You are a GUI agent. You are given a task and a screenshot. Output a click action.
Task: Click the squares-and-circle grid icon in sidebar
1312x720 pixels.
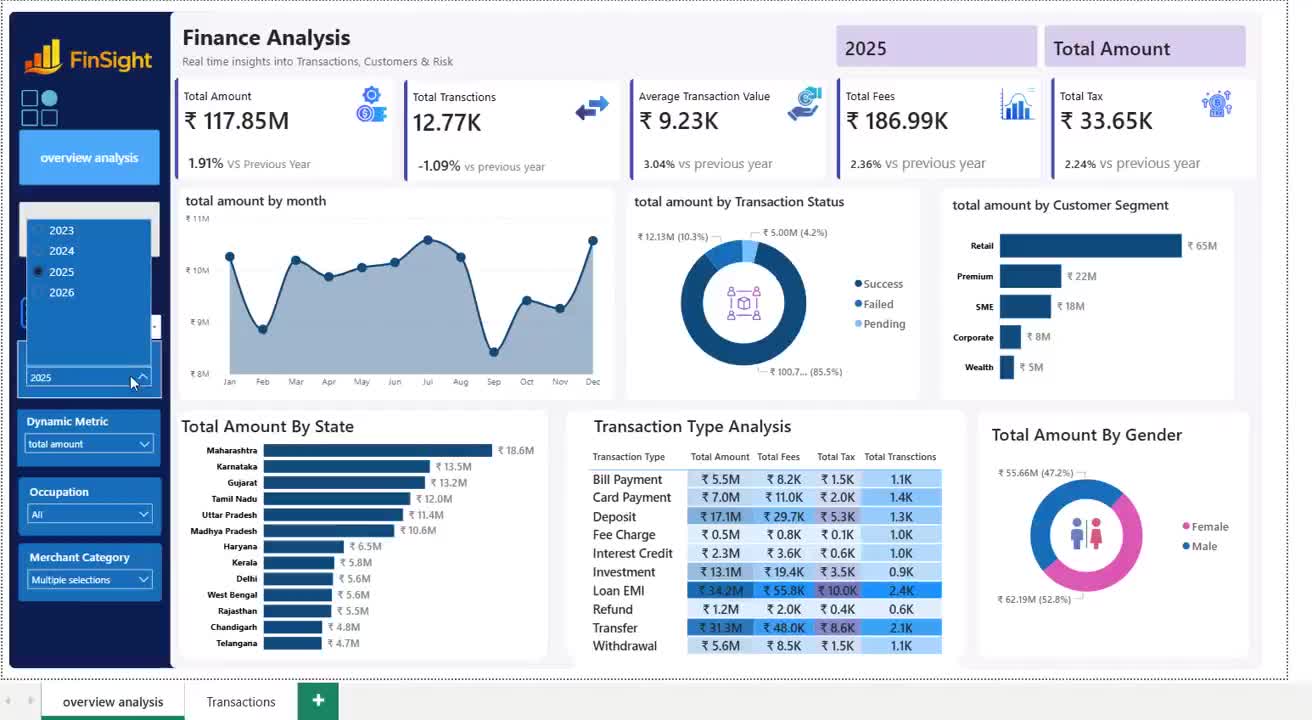[39, 108]
